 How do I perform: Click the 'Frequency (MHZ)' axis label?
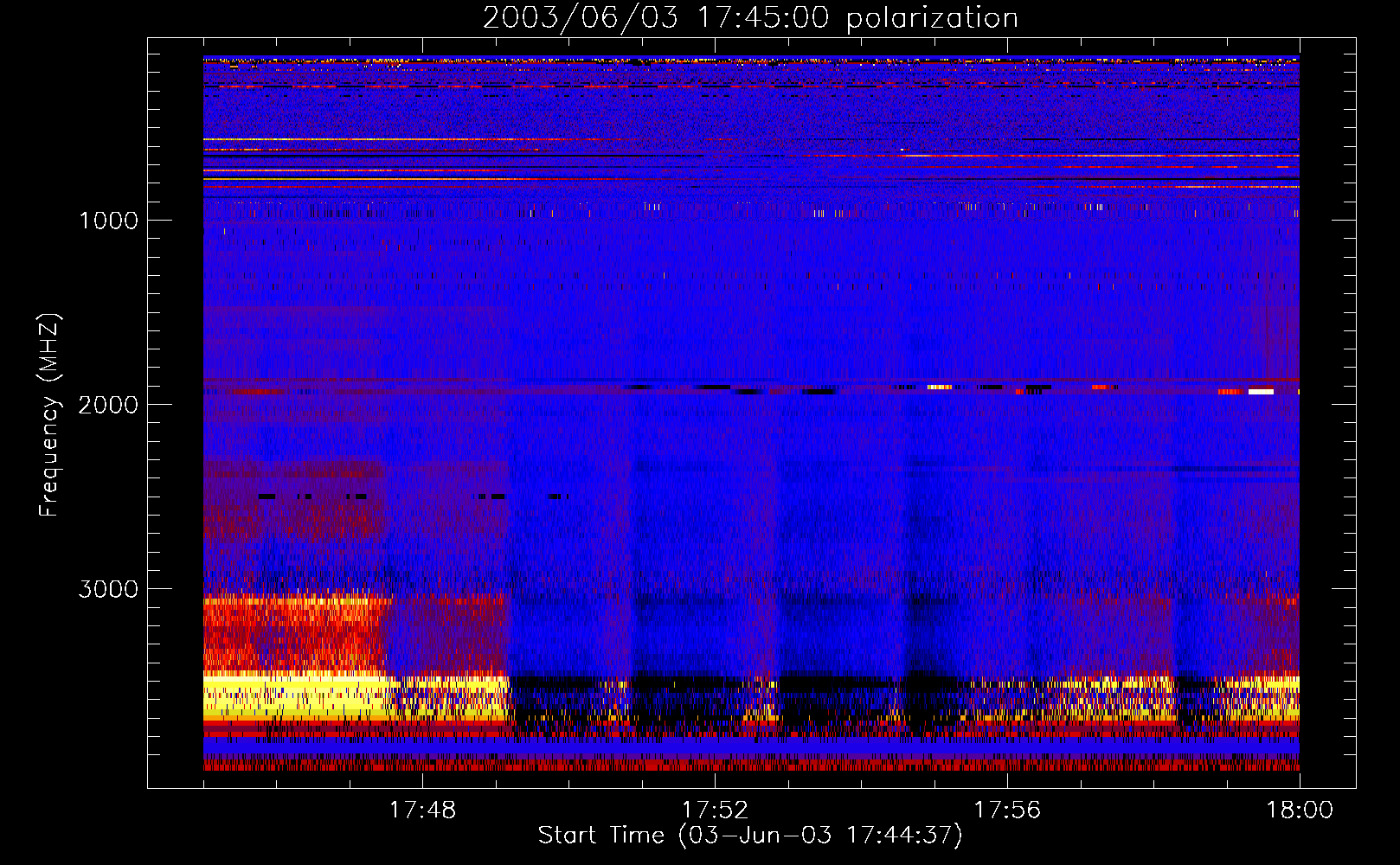point(49,415)
